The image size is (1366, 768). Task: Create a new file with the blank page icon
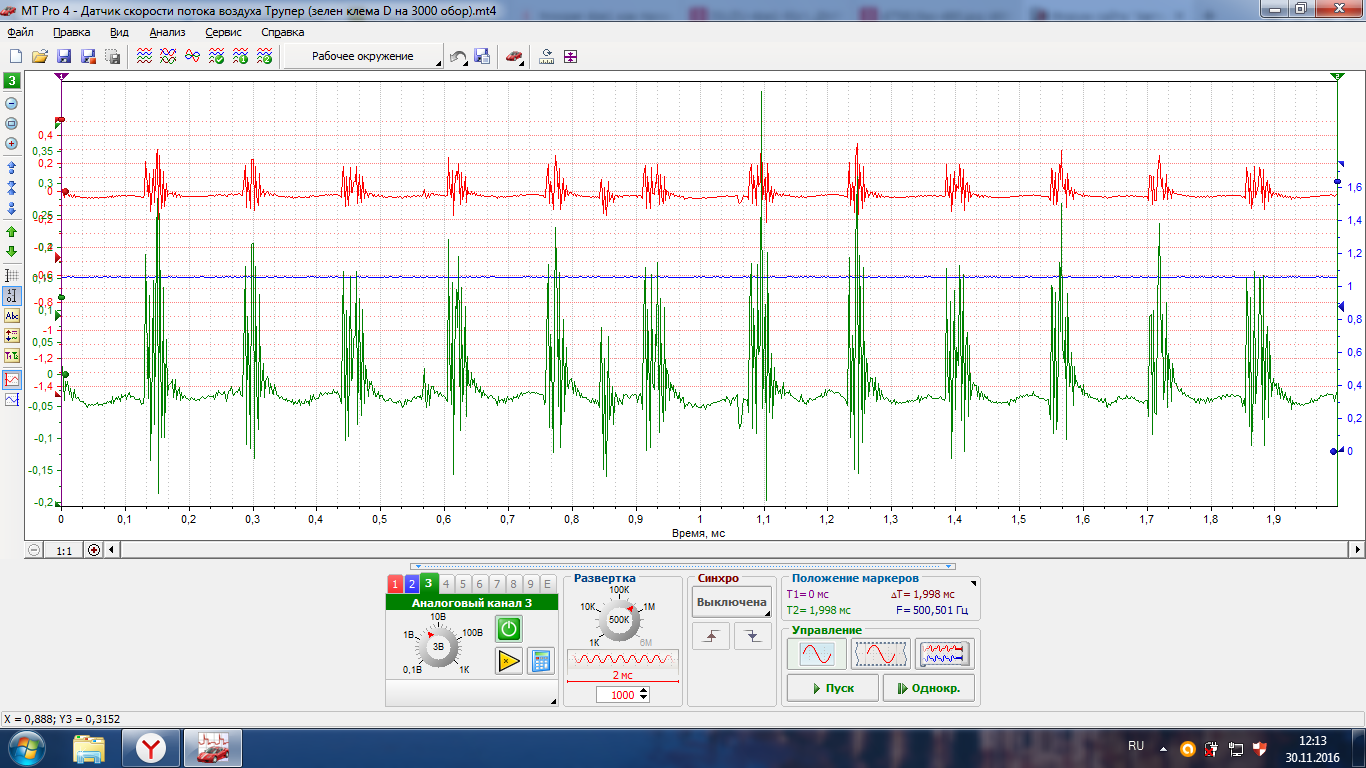[x=16, y=57]
